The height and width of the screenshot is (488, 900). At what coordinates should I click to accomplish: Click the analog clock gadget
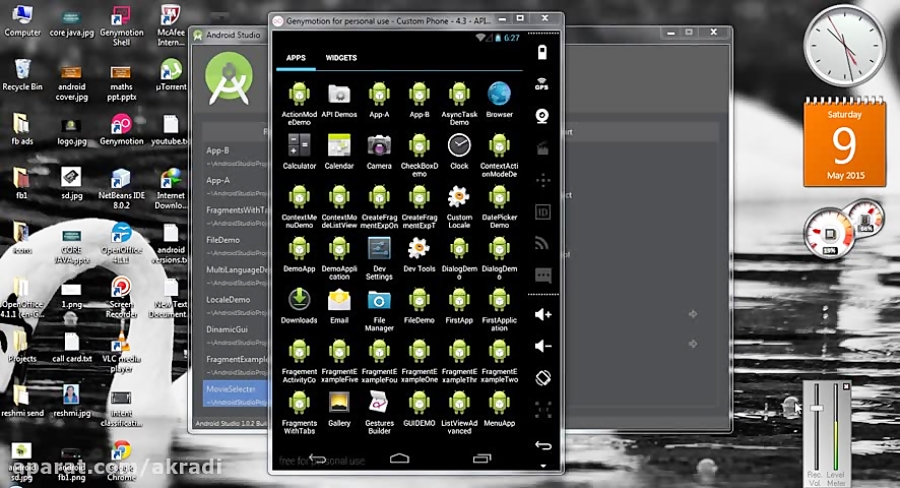pyautogui.click(x=844, y=45)
